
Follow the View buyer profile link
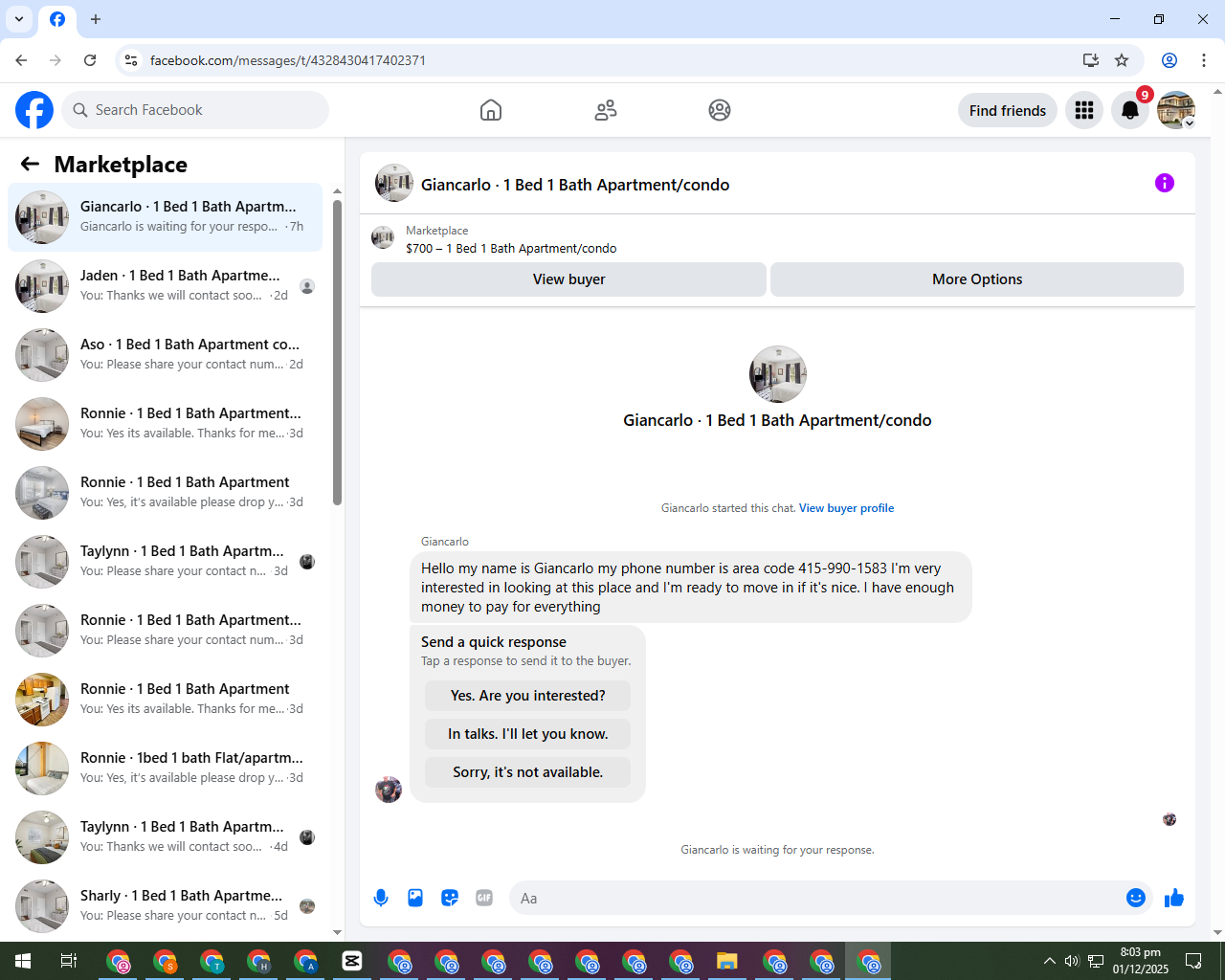pos(846,508)
